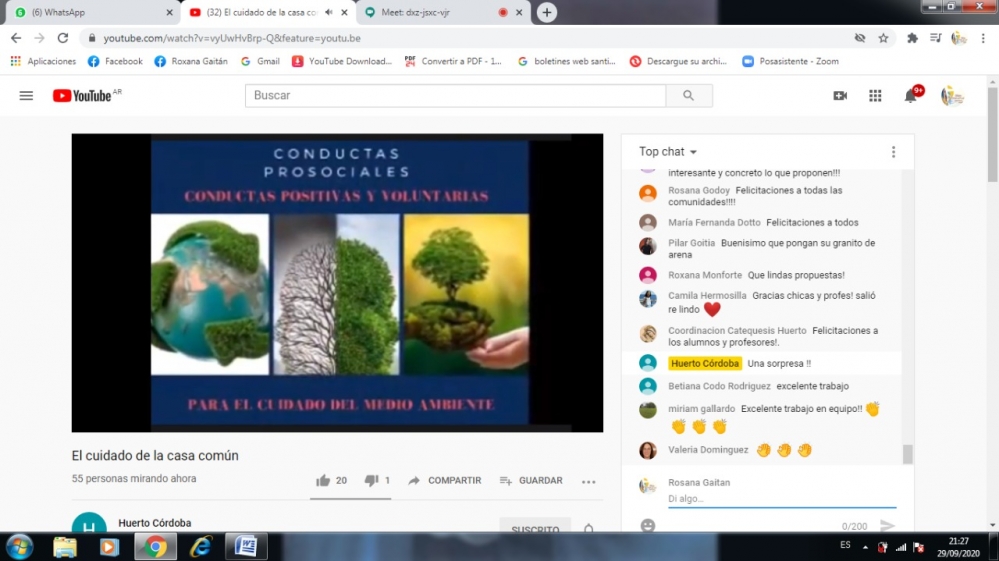
Task: Open the create video camera icon
Action: (x=840, y=96)
